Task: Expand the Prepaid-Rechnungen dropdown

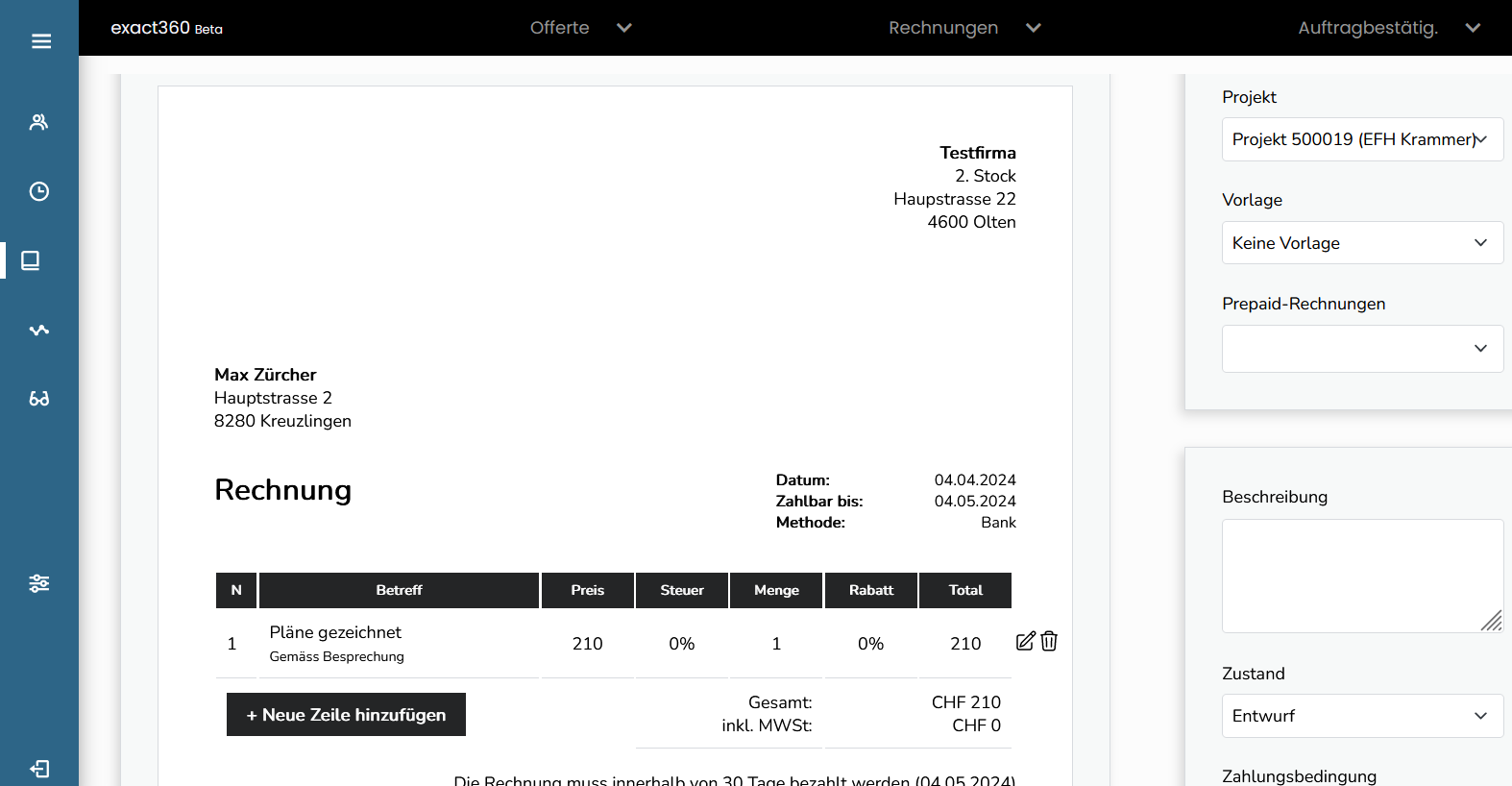Action: click(x=1361, y=349)
